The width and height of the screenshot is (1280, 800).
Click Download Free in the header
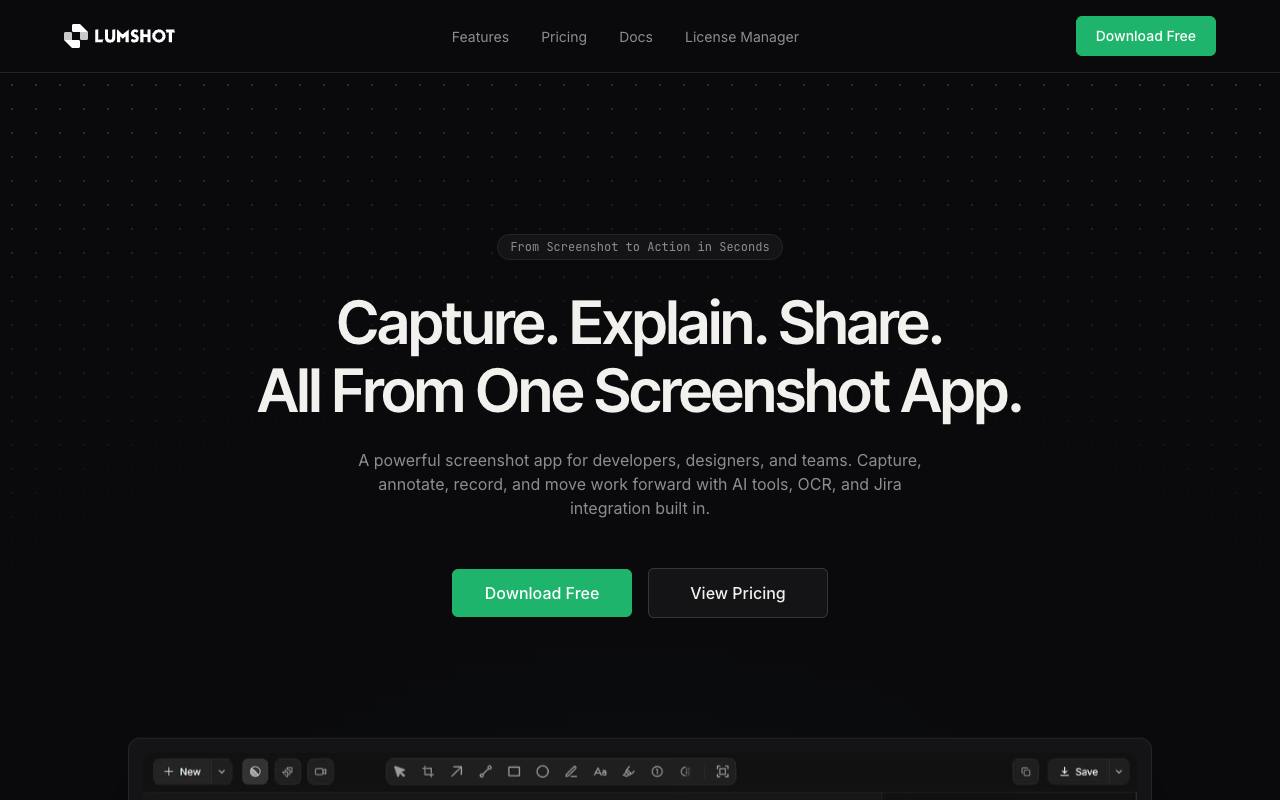click(1146, 36)
